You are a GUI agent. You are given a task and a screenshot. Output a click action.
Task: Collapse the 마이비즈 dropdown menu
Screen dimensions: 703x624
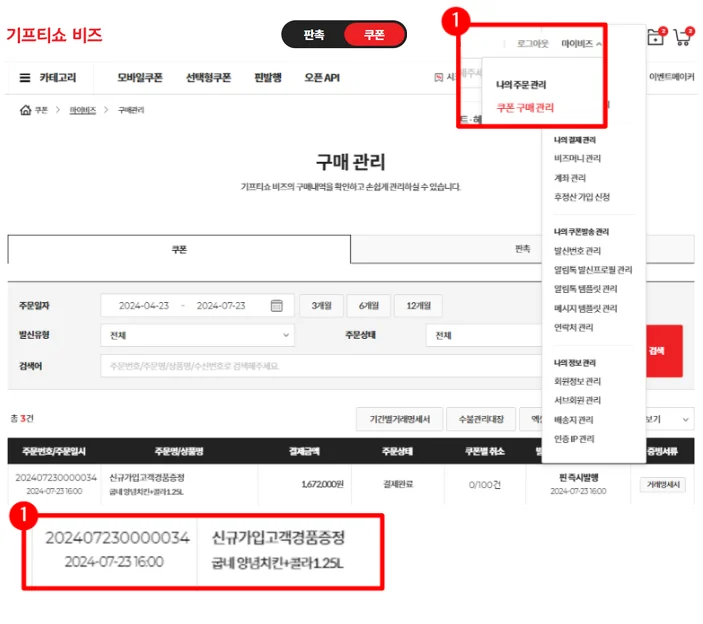[x=581, y=43]
